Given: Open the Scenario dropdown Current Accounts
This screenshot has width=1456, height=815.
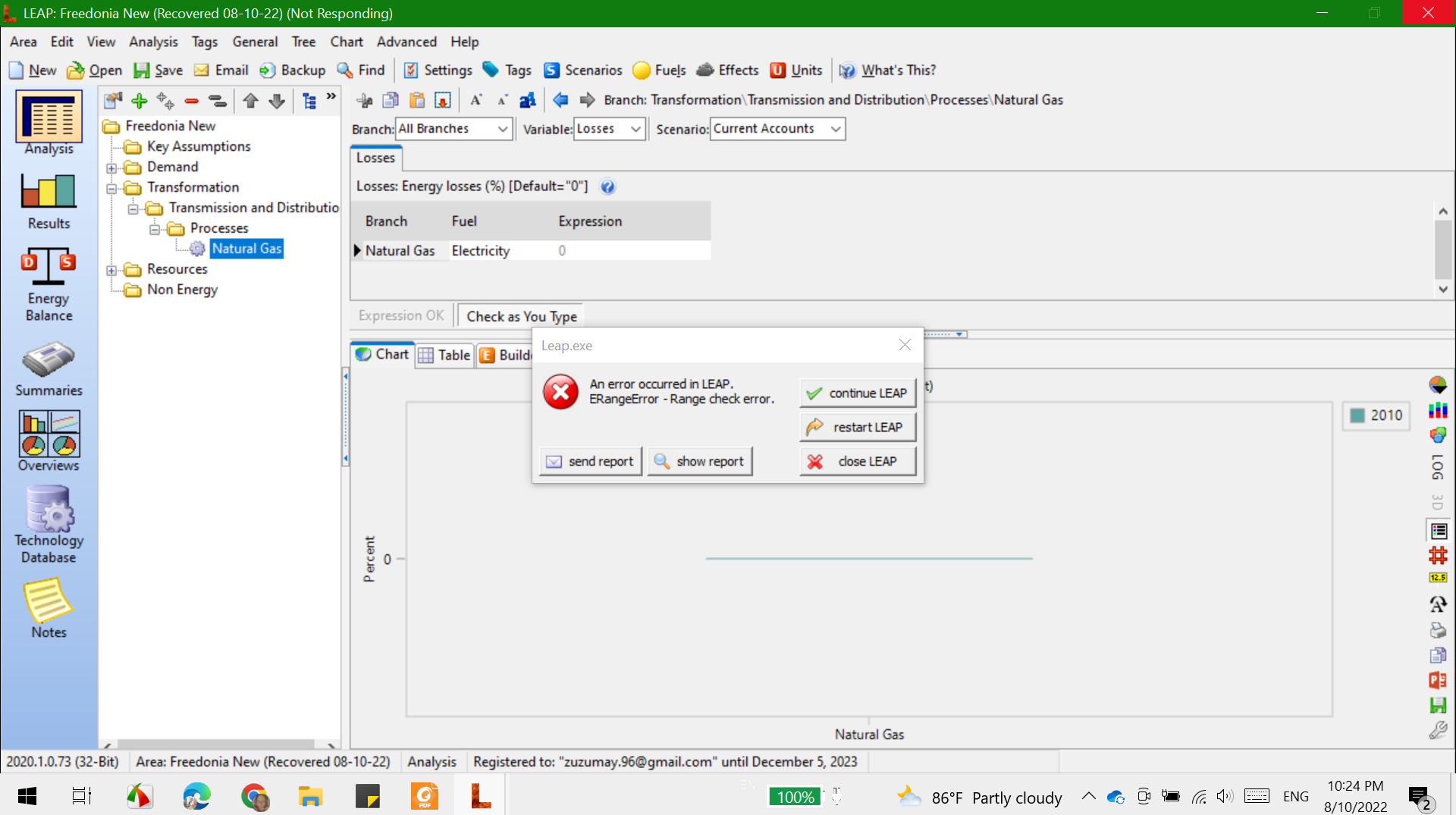Looking at the screenshot, I should coord(777,129).
